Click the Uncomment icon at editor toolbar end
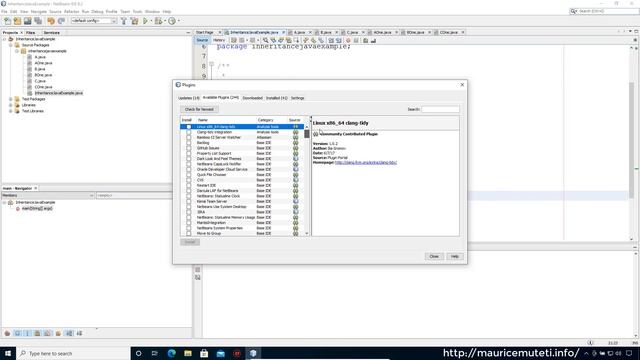Image resolution: width=640 pixels, height=360 pixels. [373, 40]
